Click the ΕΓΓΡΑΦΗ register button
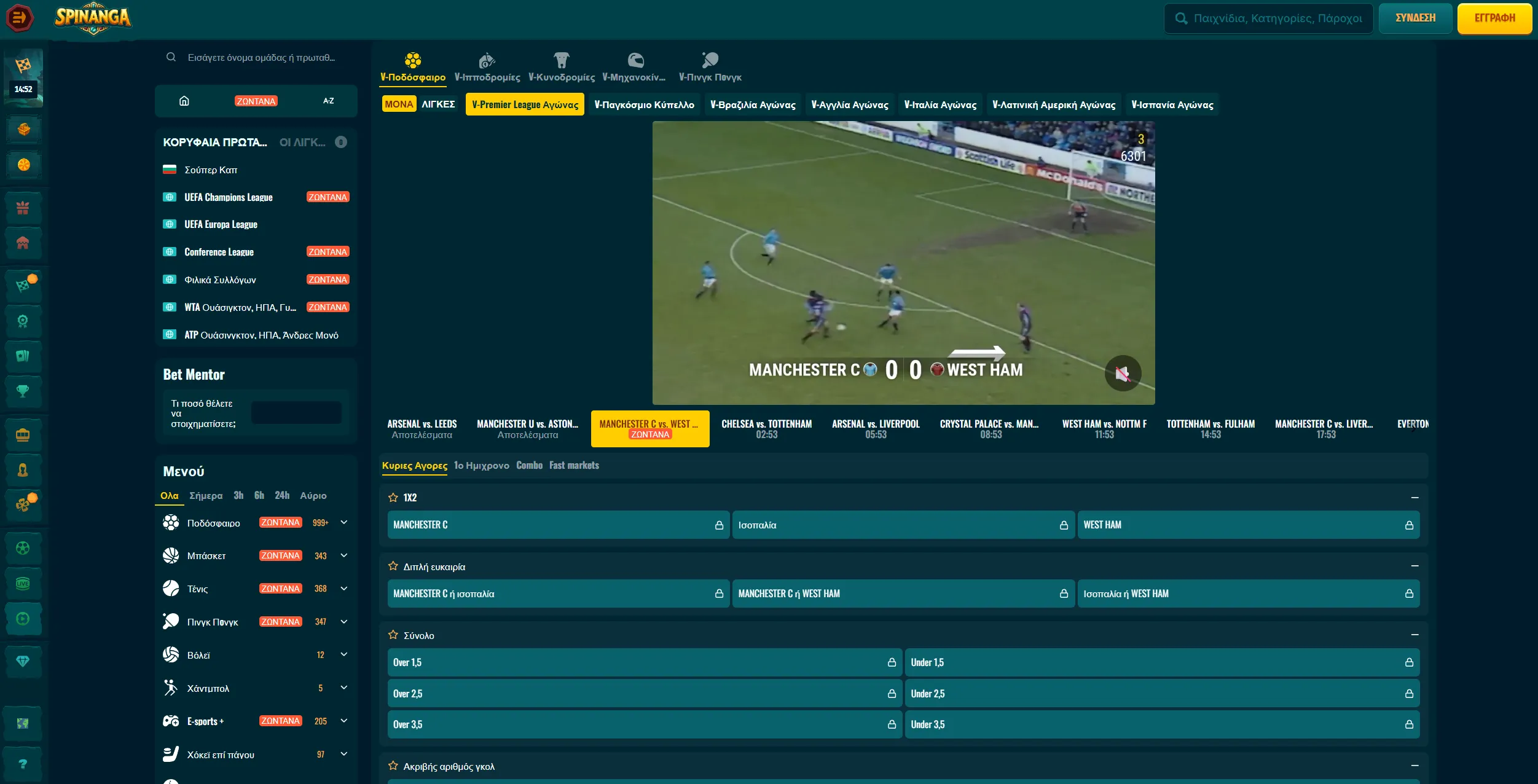Viewport: 1538px width, 784px height. [x=1494, y=18]
